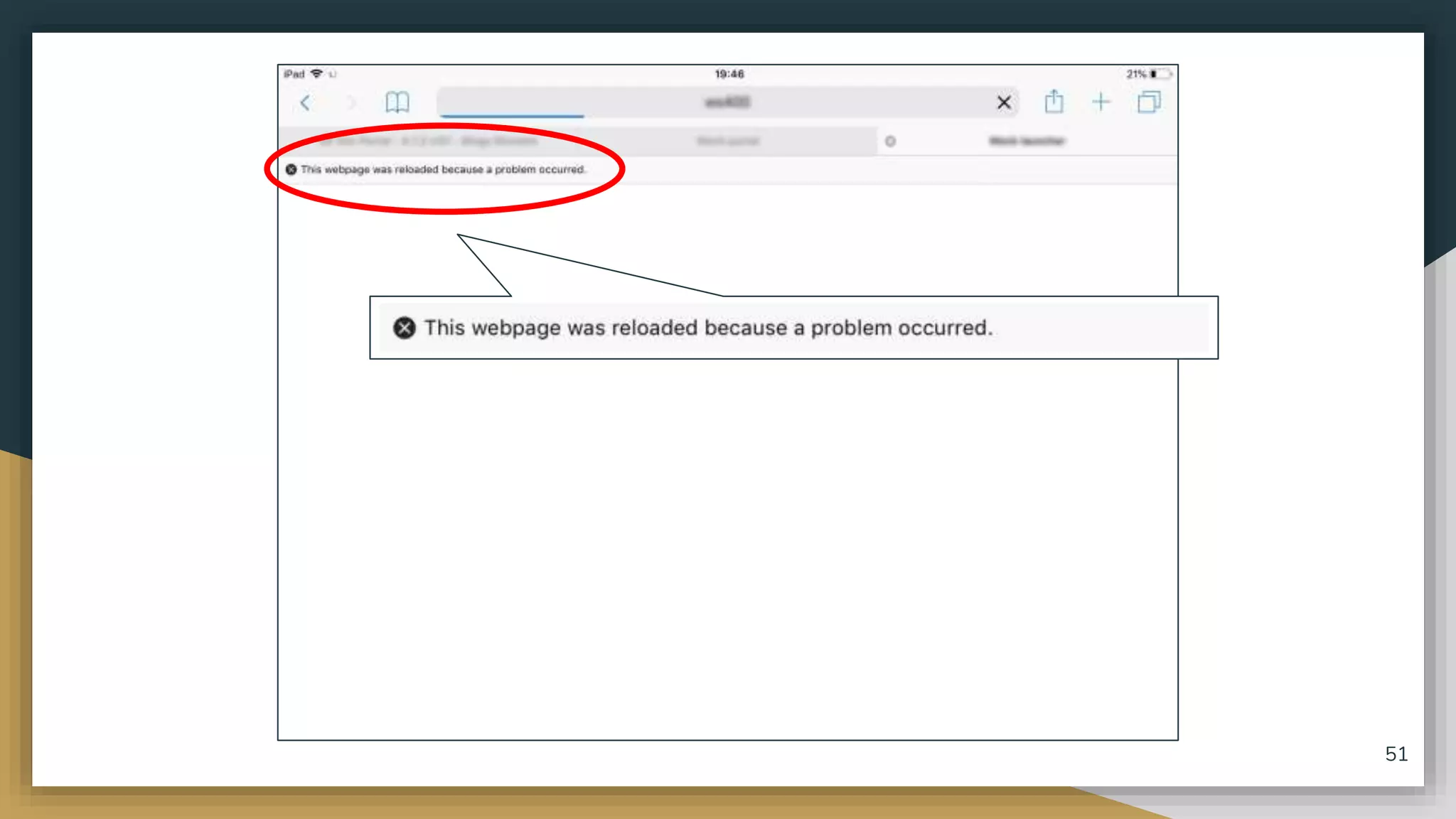The width and height of the screenshot is (1456, 819).
Task: Click the greyed-out forward arrow
Action: 351,103
